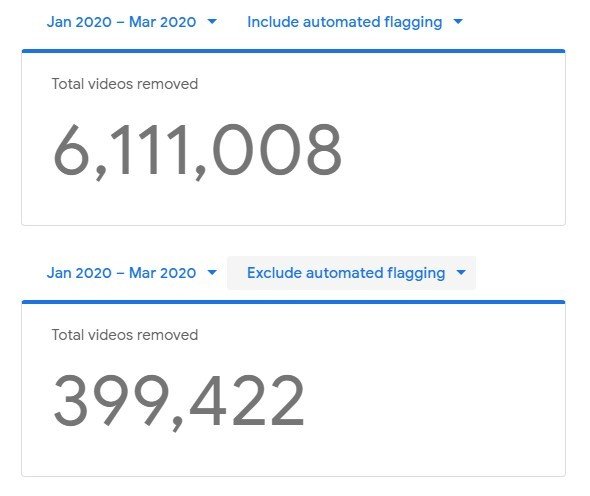Open the lower Jan 2020 – Mar 2020 date selector

132,273
